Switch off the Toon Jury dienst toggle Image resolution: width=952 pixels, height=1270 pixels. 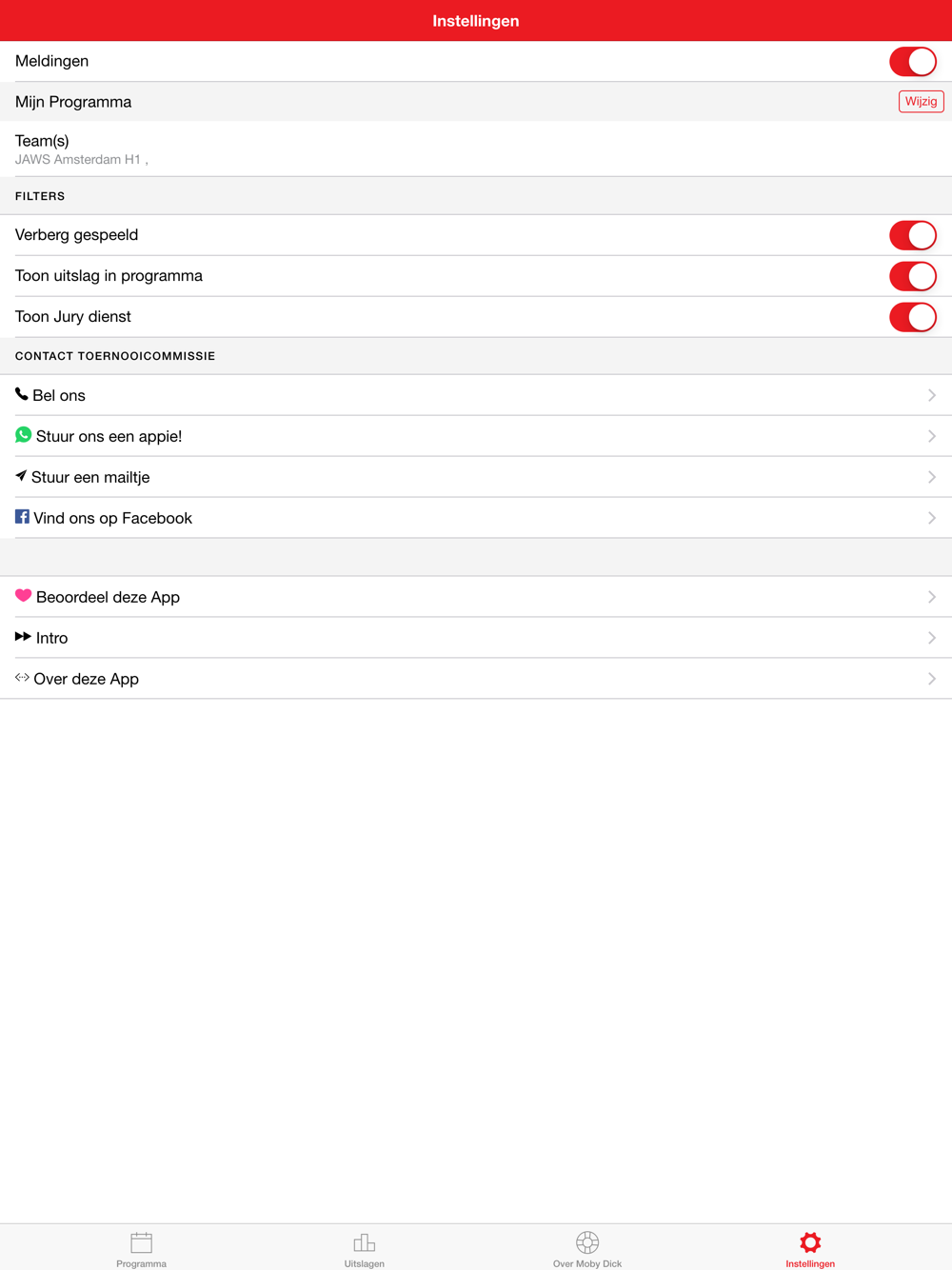913,317
